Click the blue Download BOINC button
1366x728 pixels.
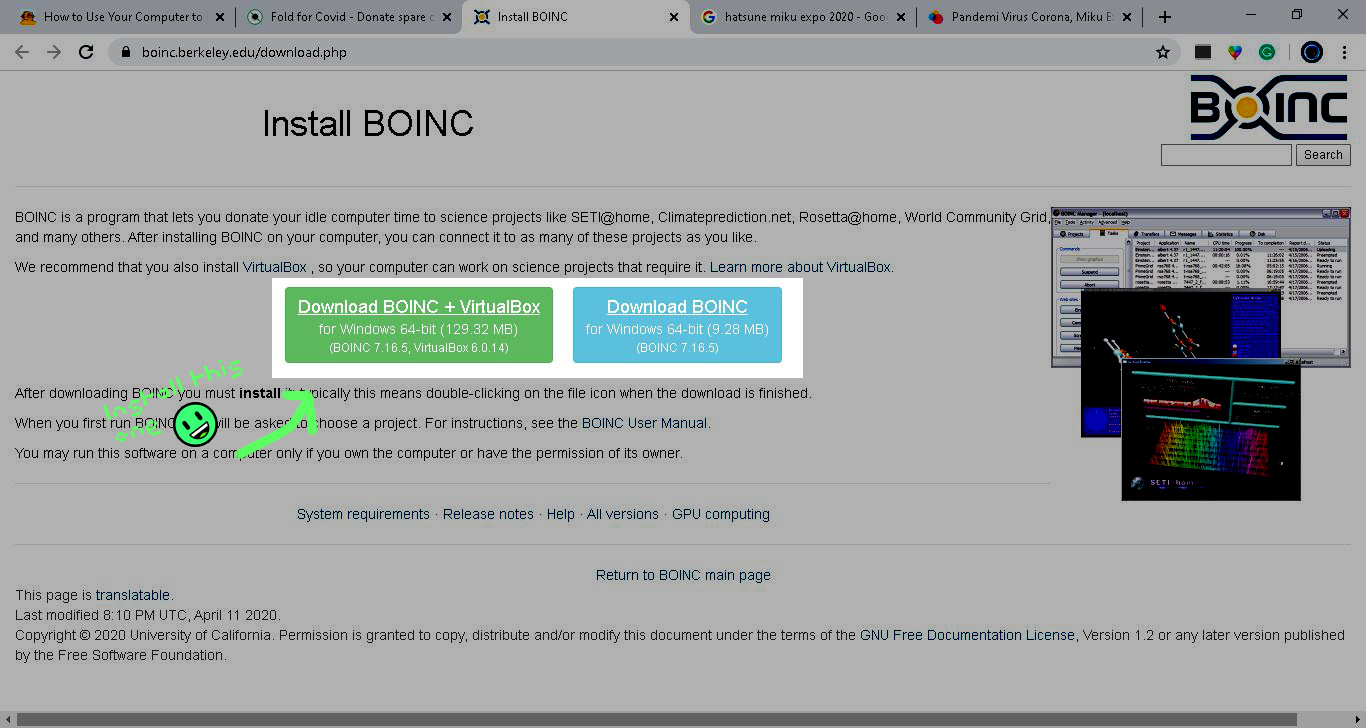(677, 325)
